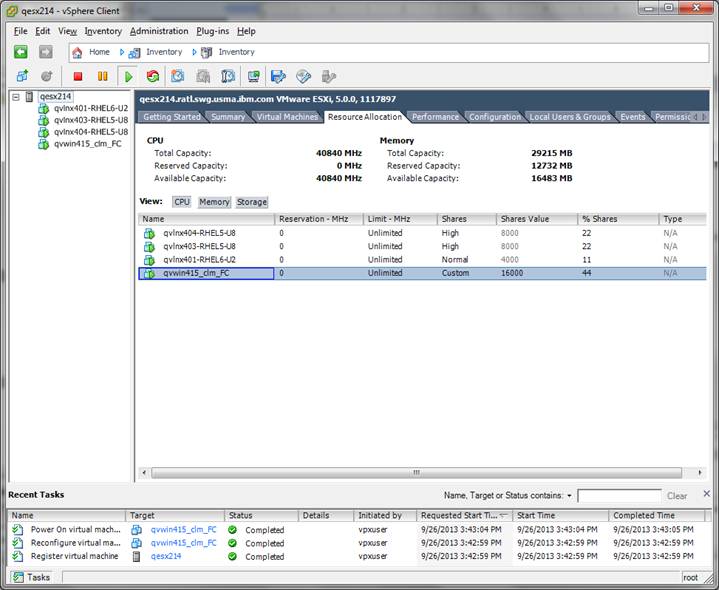Switch to the Events tab
This screenshot has height=590, width=719.
[633, 117]
